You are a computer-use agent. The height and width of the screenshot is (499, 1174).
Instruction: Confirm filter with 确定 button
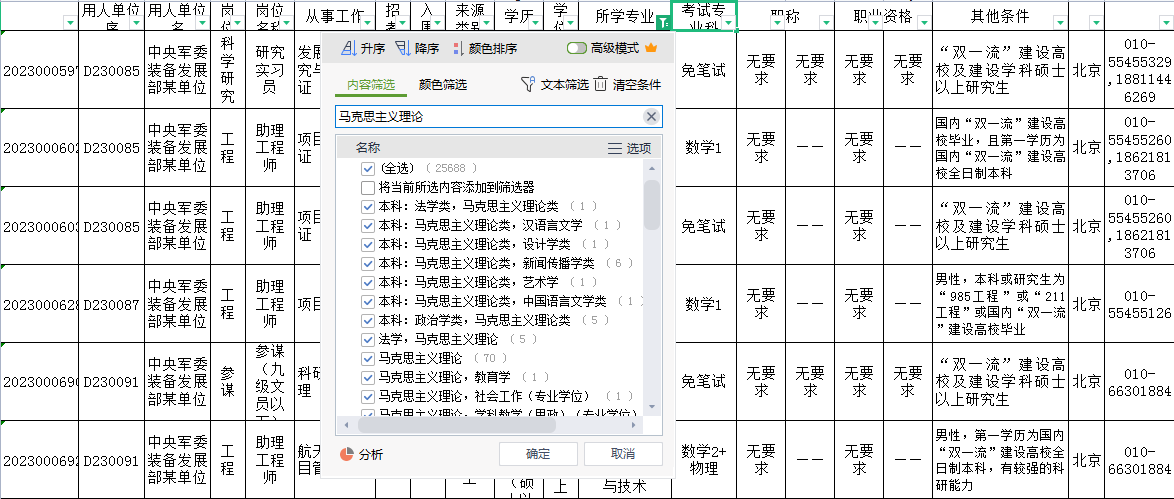coord(538,454)
